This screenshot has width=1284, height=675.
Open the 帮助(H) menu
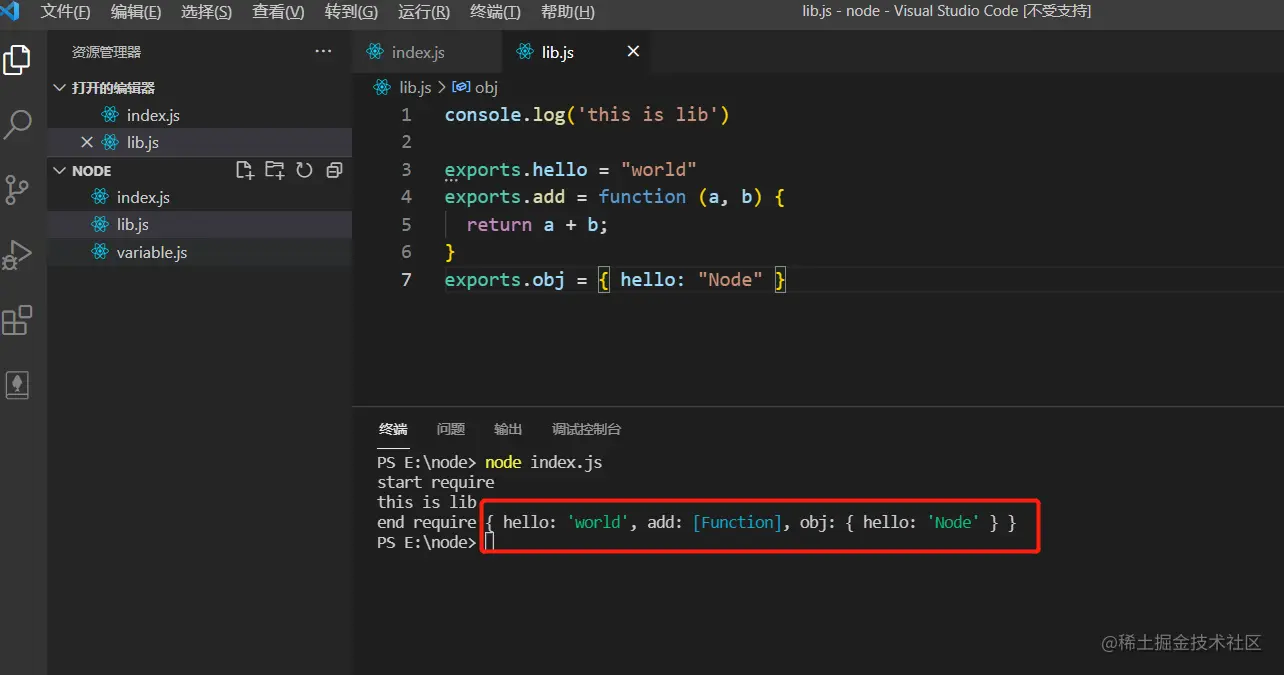[567, 12]
